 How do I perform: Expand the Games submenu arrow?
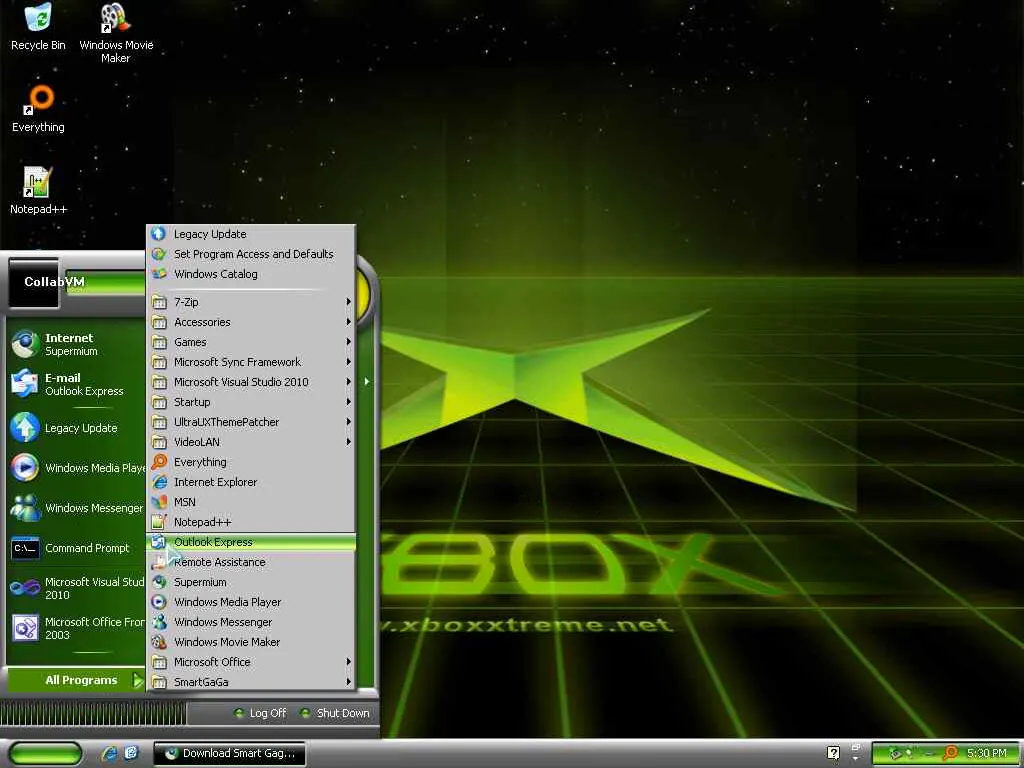coord(348,342)
